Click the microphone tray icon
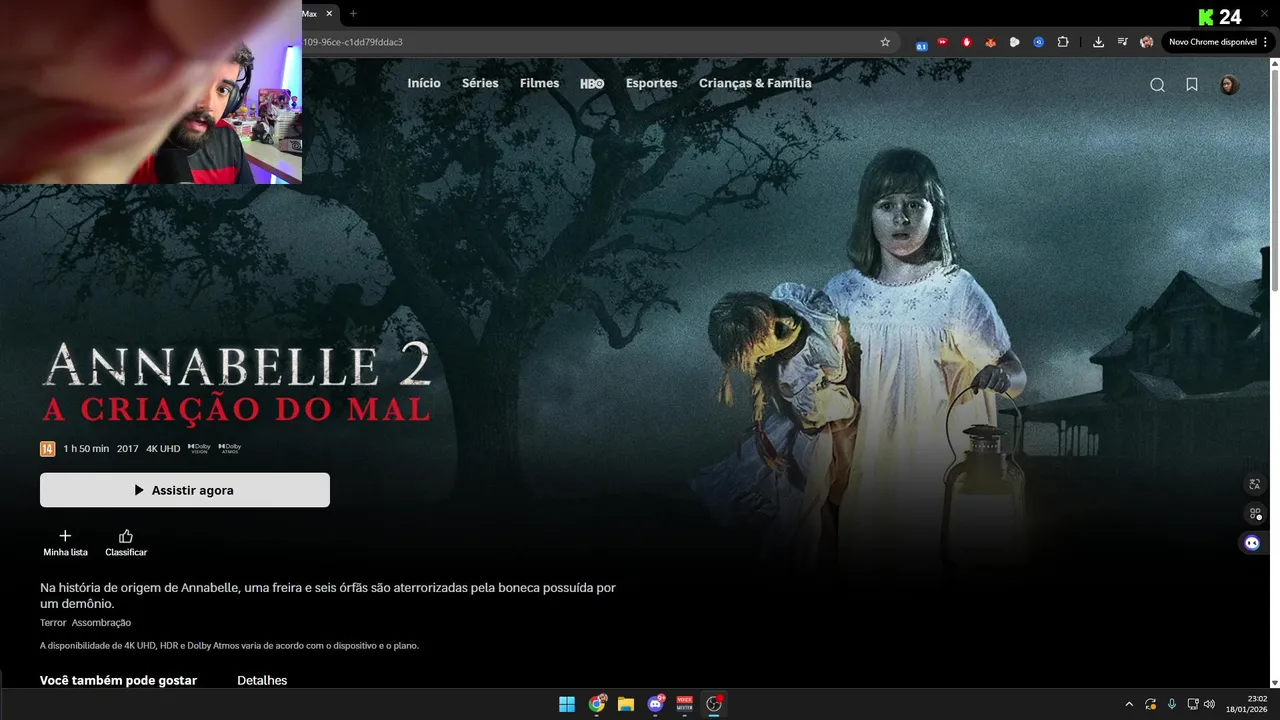The width and height of the screenshot is (1280, 720). 1171,704
